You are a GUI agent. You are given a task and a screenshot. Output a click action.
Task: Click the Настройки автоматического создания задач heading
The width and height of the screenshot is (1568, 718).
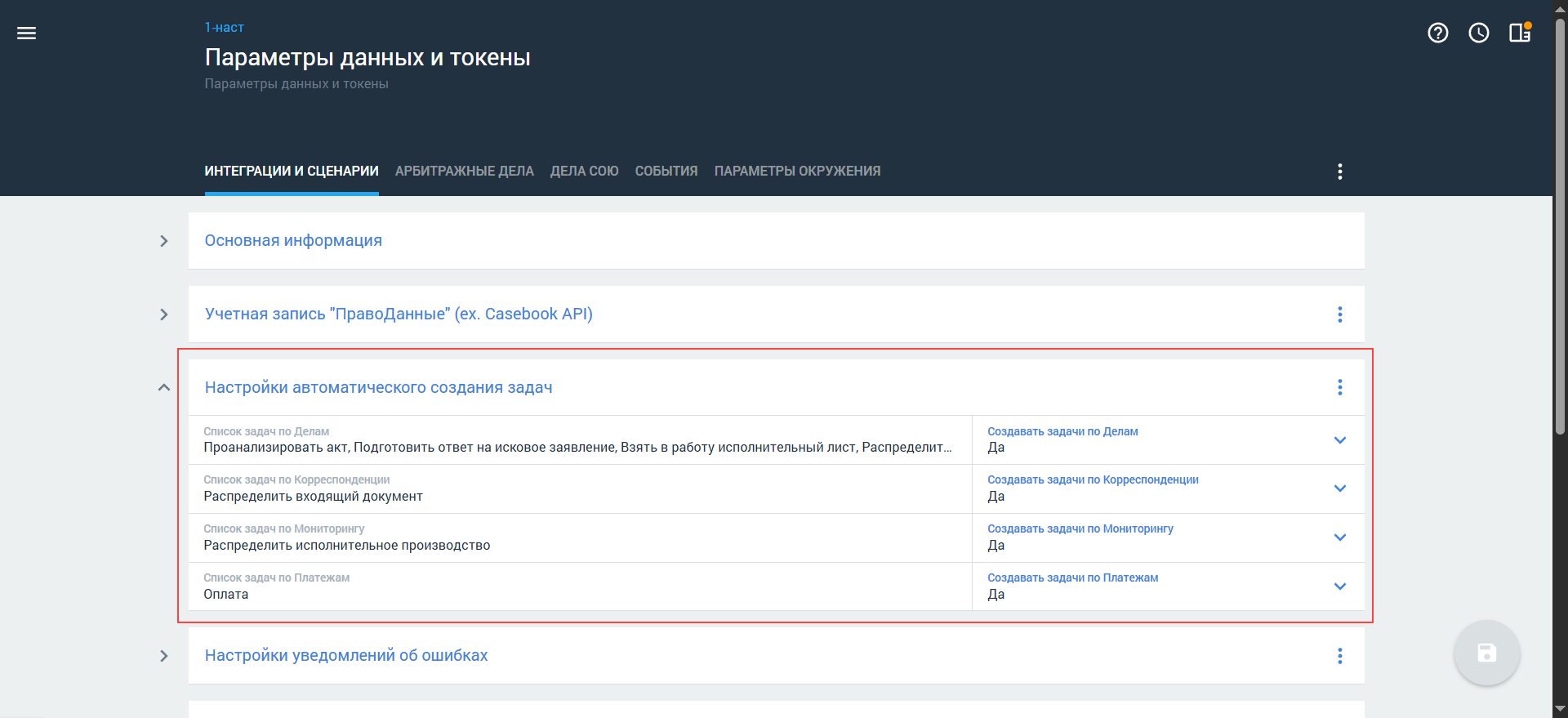(379, 387)
